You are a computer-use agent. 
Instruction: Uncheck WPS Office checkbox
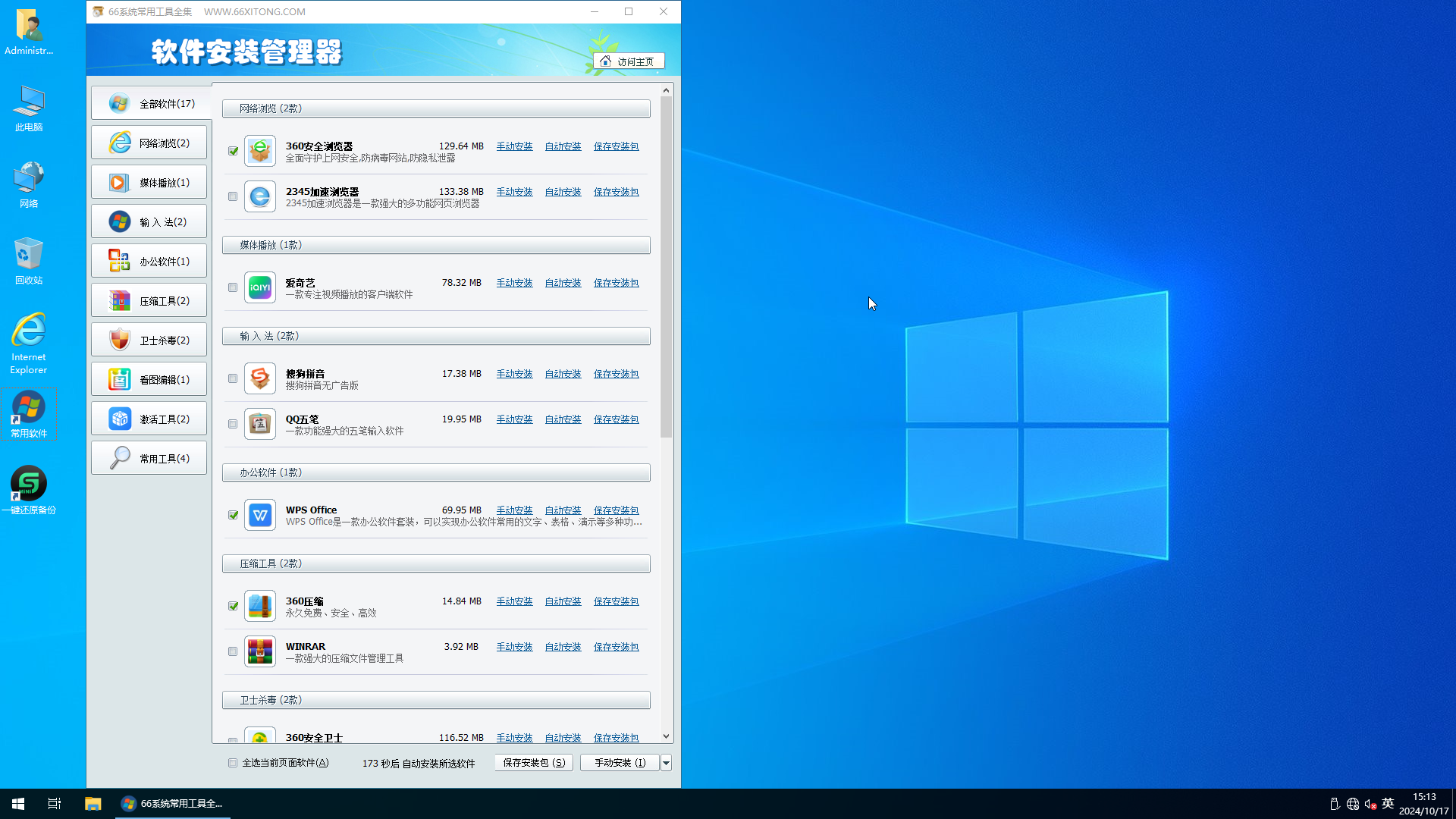point(233,515)
